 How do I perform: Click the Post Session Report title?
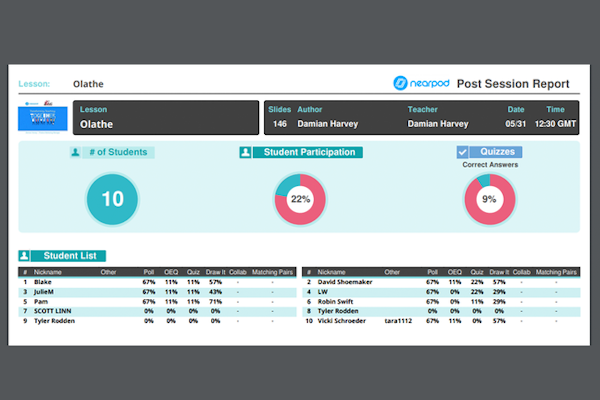pyautogui.click(x=512, y=84)
